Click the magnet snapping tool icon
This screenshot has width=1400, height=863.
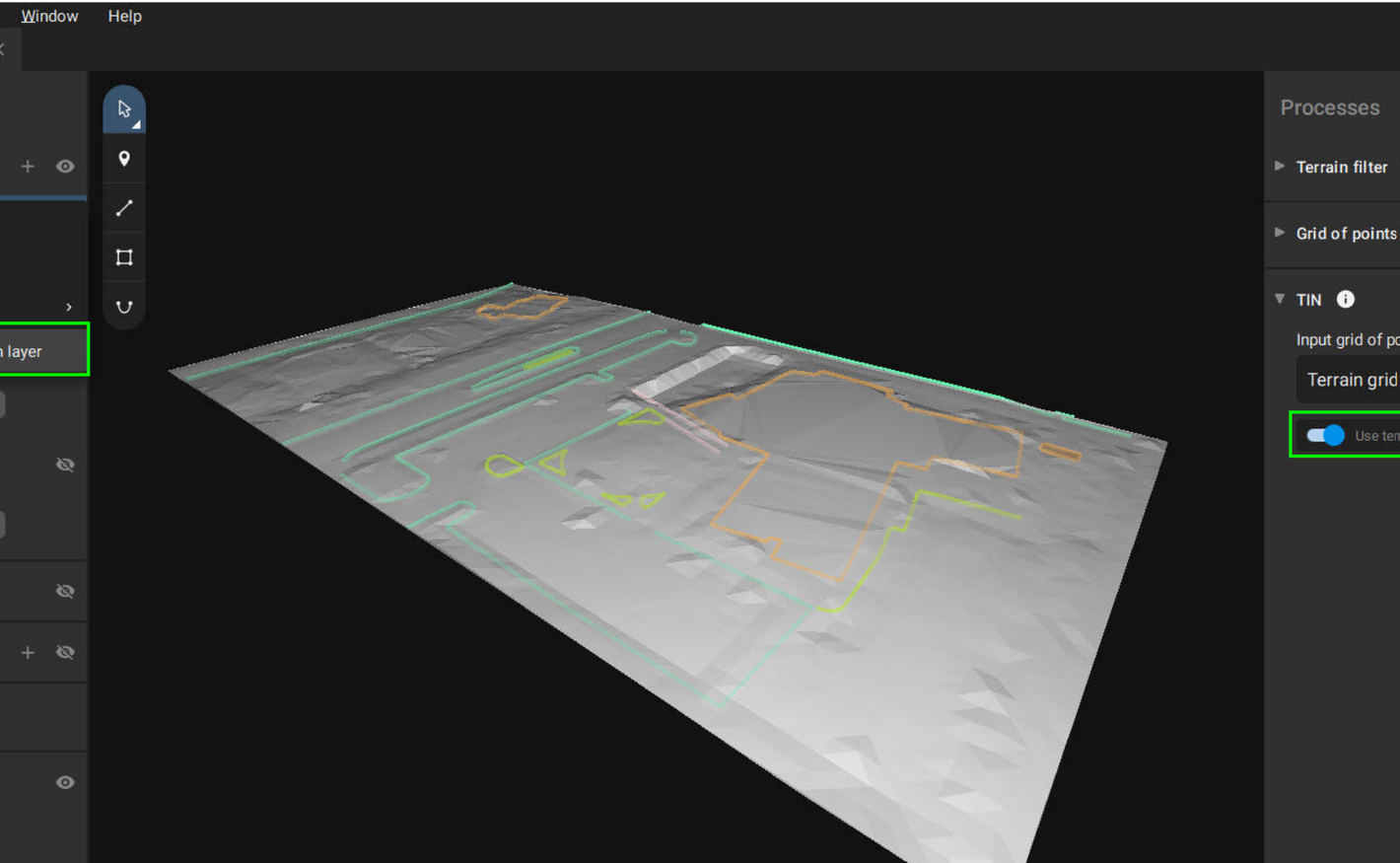(124, 307)
